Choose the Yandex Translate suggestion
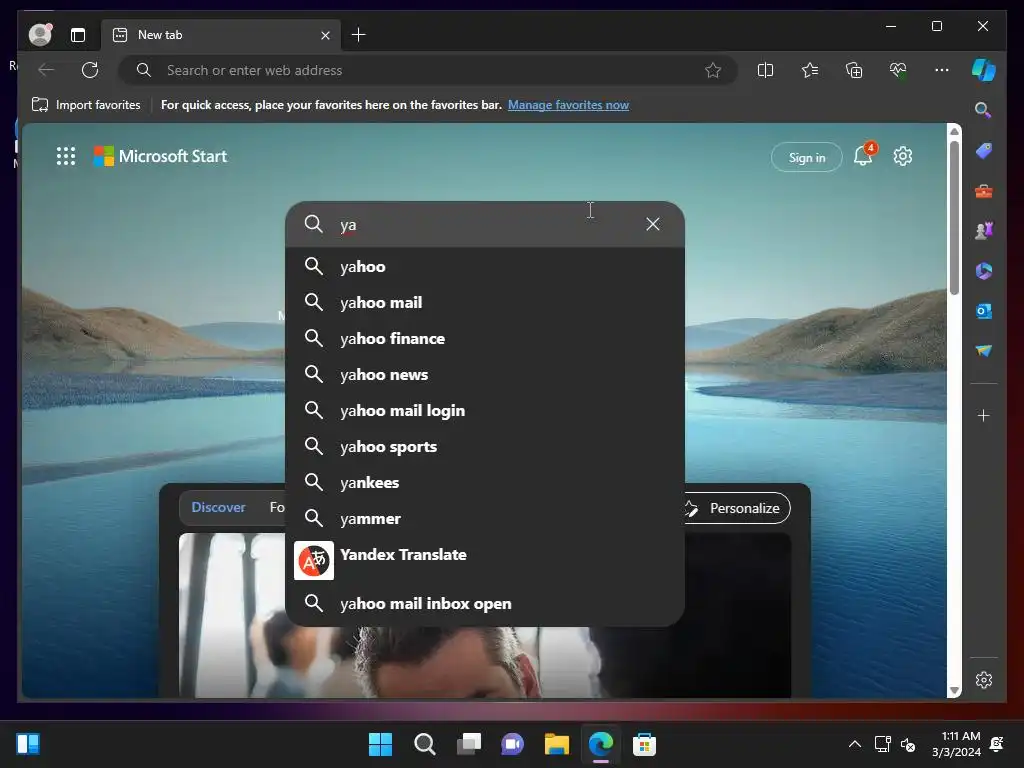The height and width of the screenshot is (768, 1024). pyautogui.click(x=485, y=560)
